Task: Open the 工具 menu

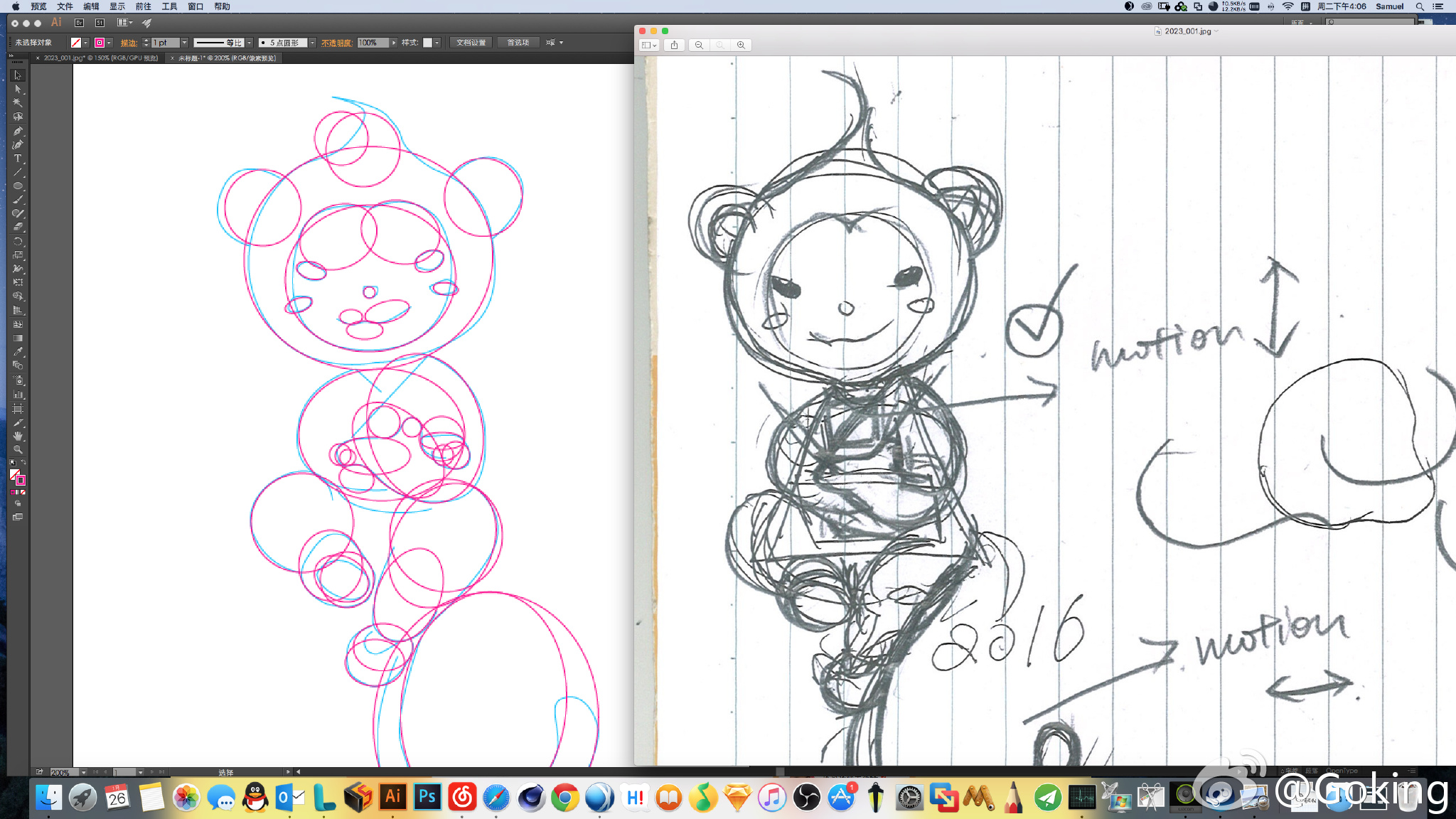Action: [x=169, y=6]
